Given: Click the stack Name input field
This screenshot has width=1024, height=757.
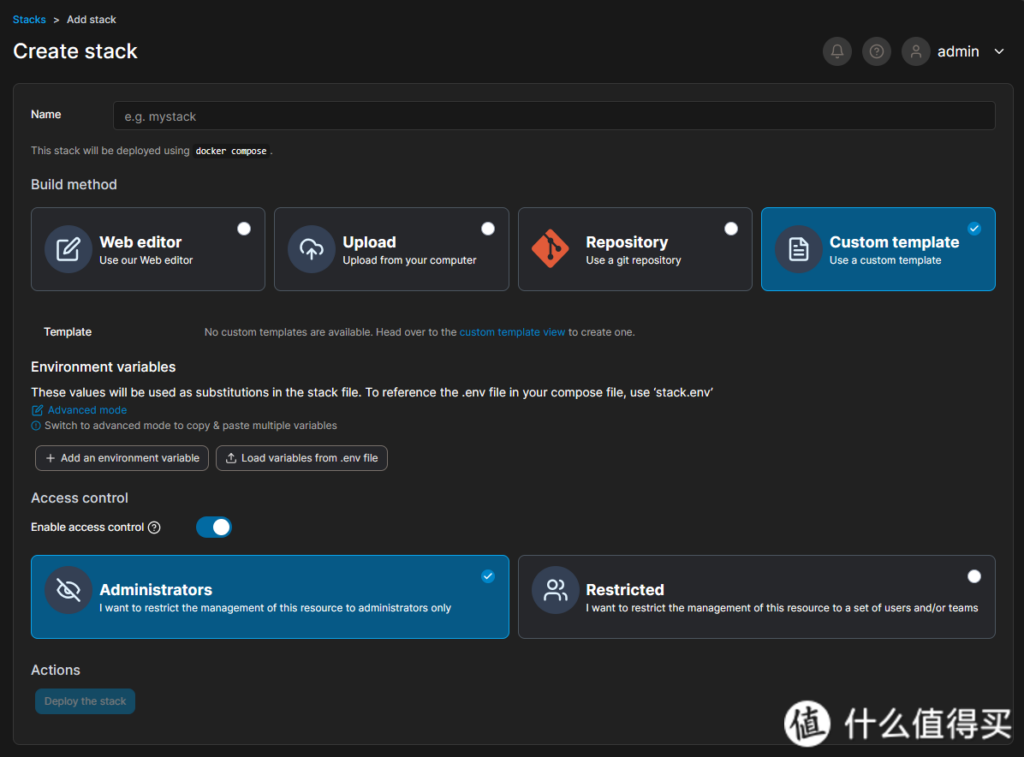Looking at the screenshot, I should pos(553,116).
